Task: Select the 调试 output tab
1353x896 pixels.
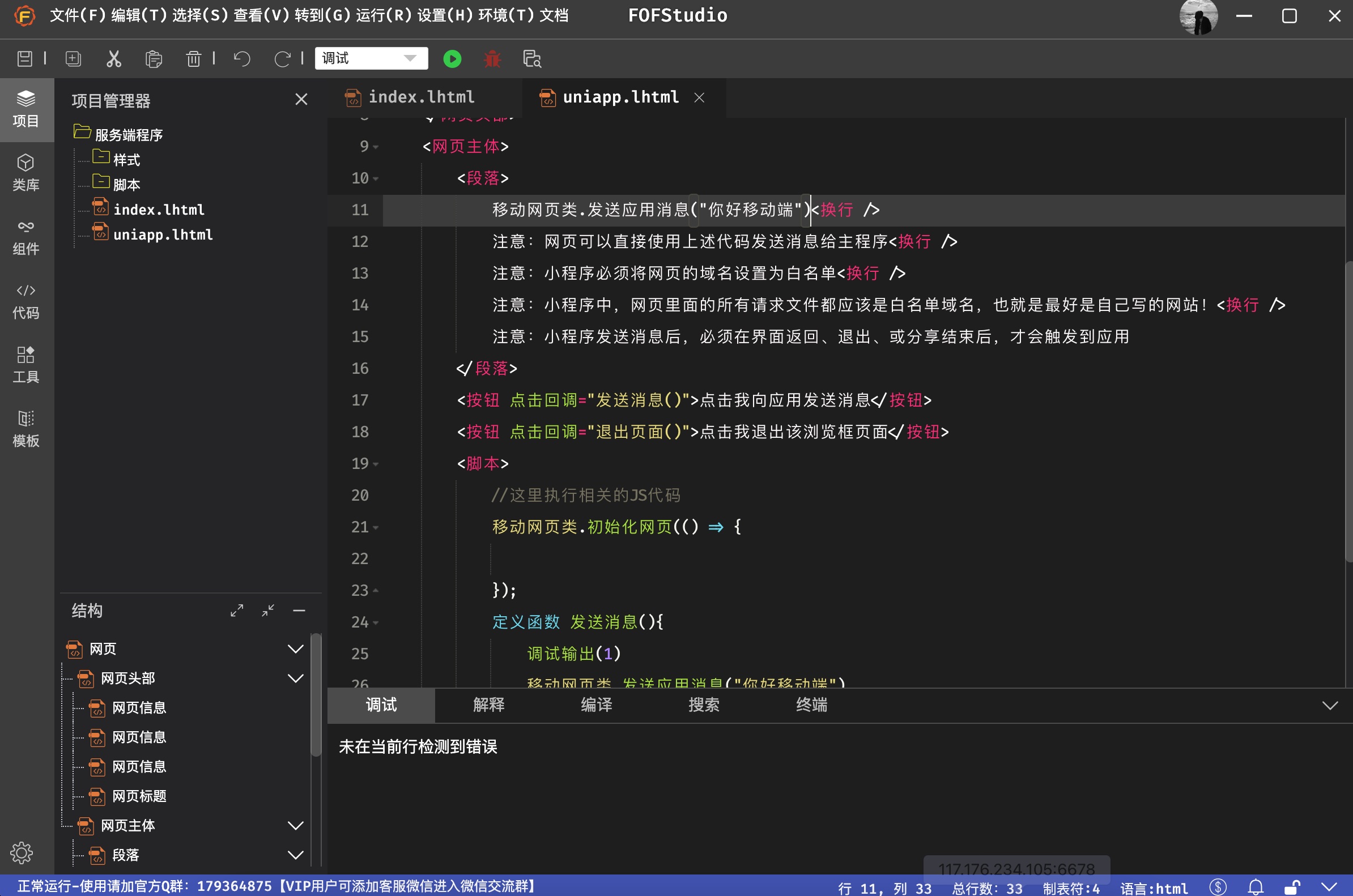Action: pyautogui.click(x=381, y=705)
